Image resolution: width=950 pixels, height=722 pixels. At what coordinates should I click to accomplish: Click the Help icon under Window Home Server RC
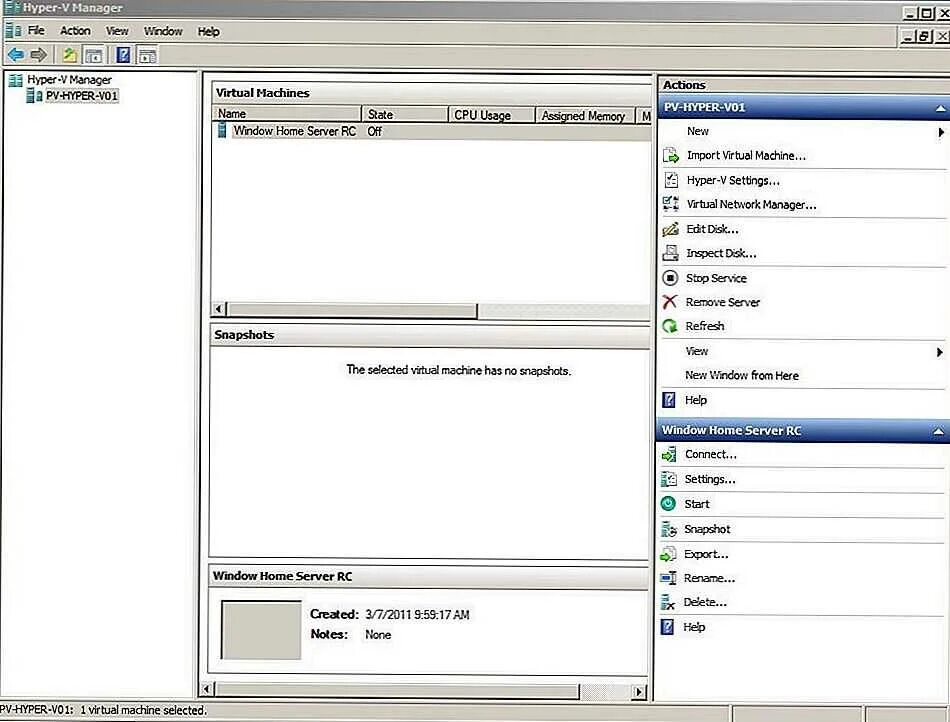667,627
